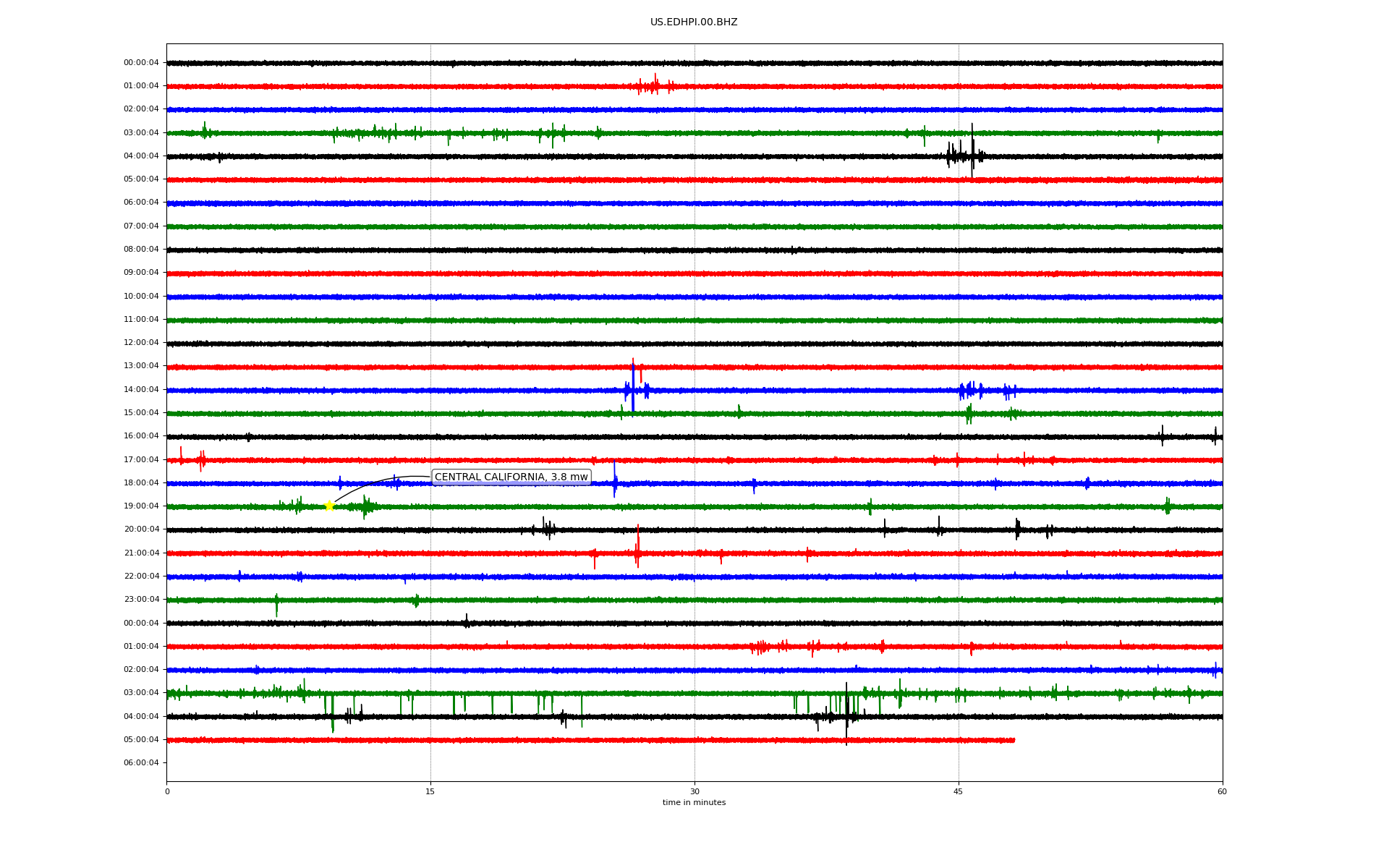The width and height of the screenshot is (1389, 868).
Task: Click the first 03:00:04 row label
Action: click(141, 133)
